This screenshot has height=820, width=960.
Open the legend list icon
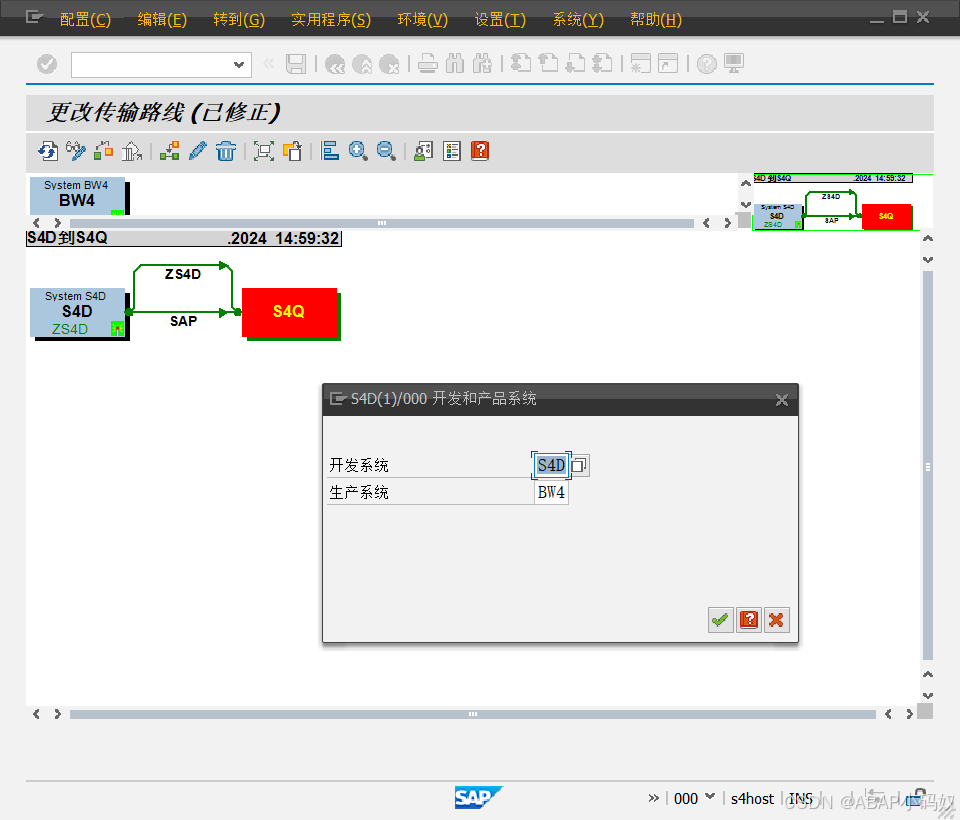click(452, 151)
